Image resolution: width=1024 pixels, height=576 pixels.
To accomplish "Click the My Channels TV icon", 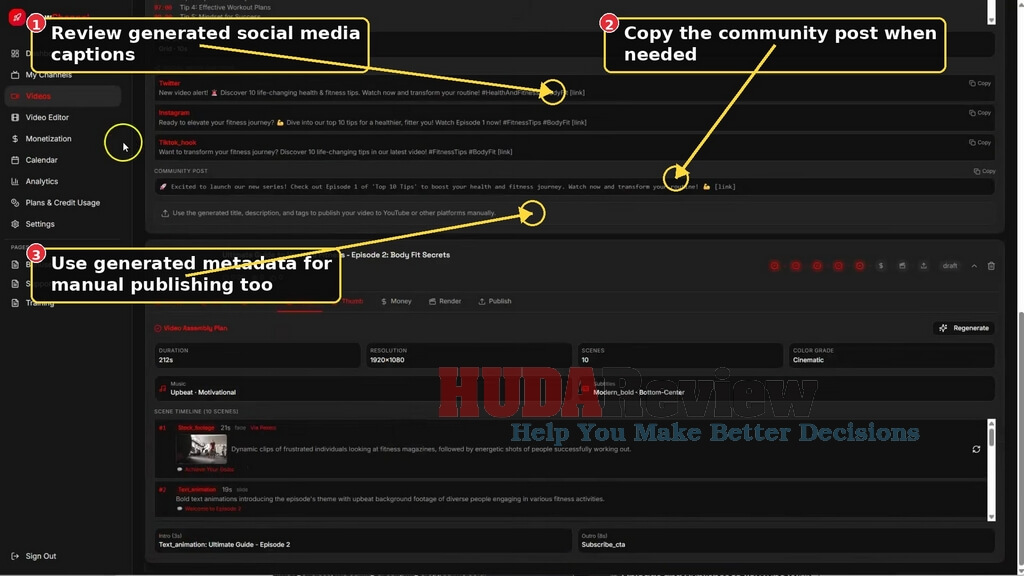I will (15, 75).
